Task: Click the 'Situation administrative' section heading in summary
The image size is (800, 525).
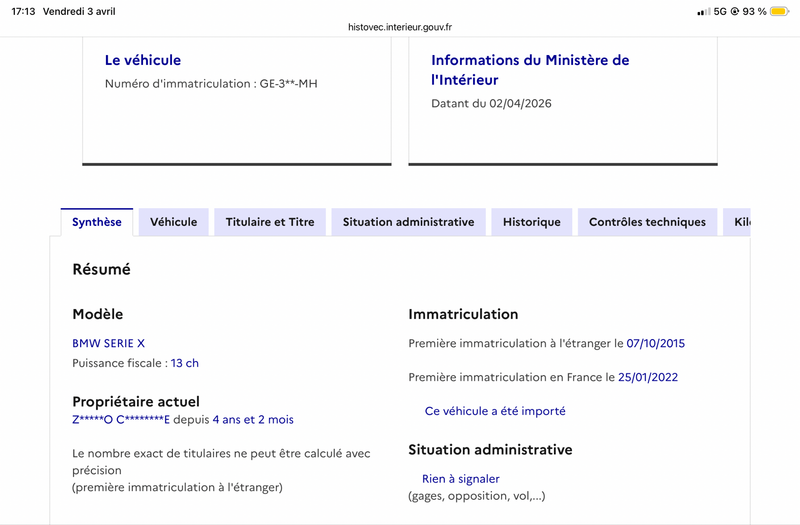Action: point(490,450)
